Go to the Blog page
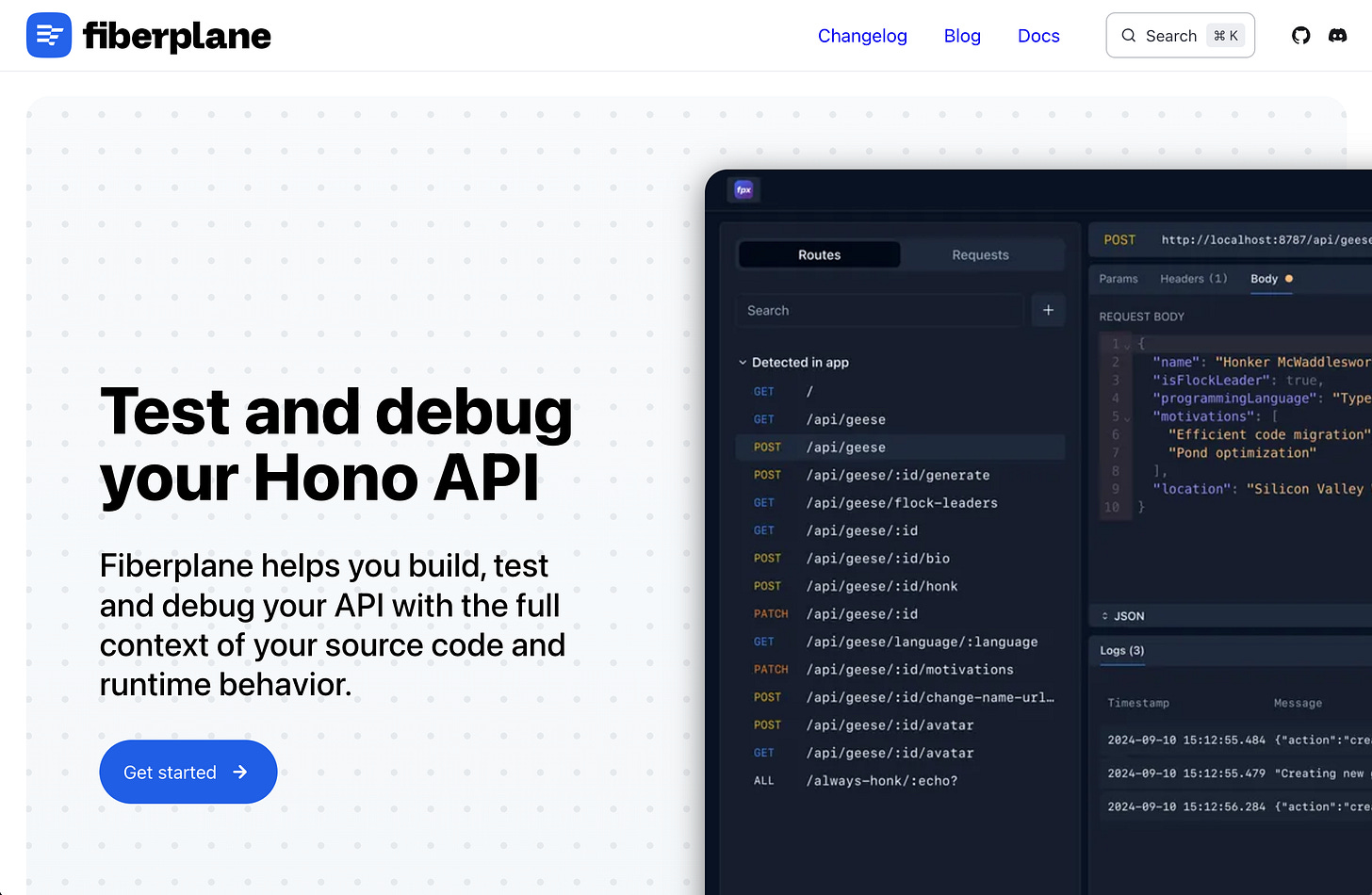Screen dimensions: 1372x895 tap(962, 36)
